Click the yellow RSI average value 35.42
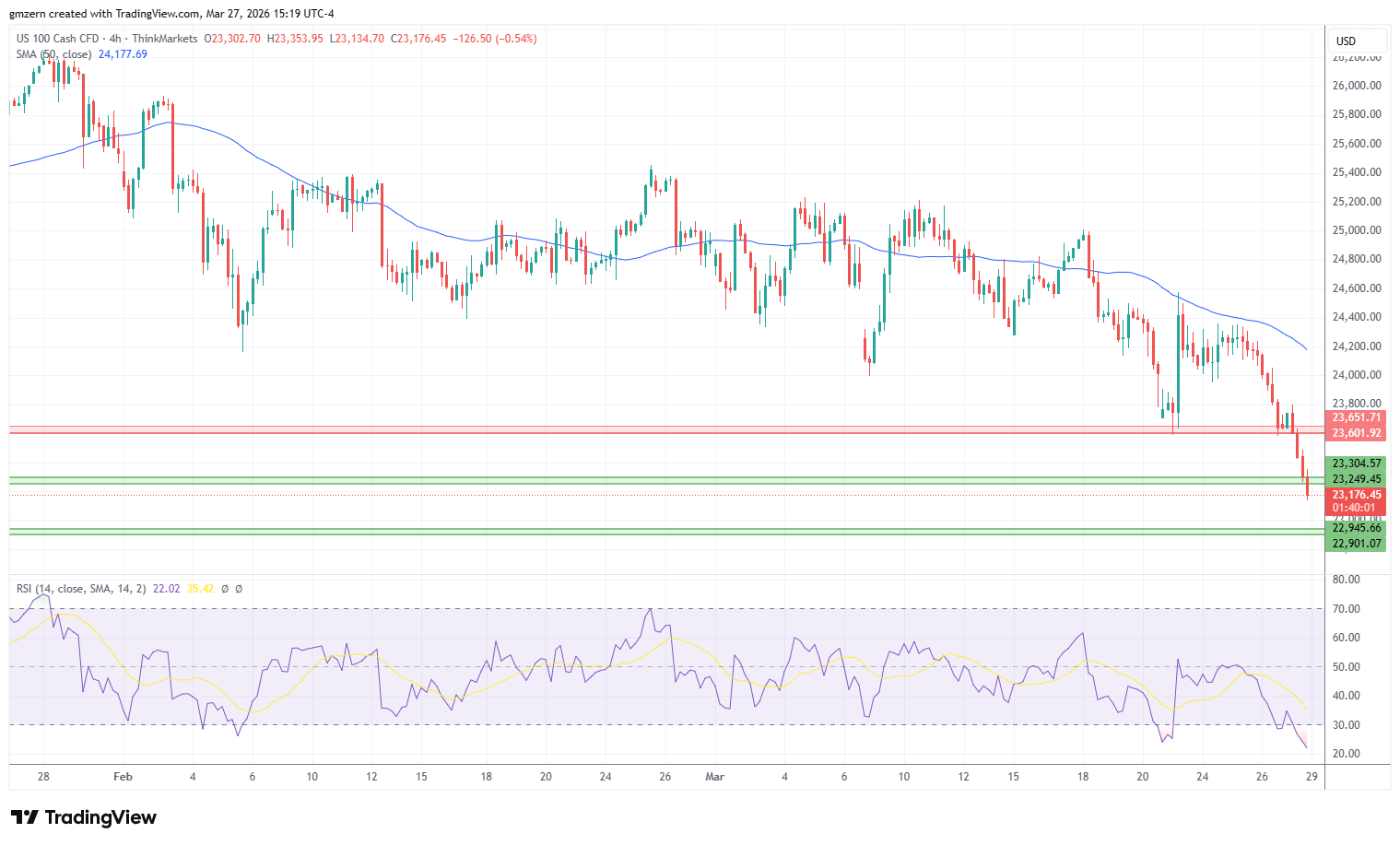 [x=200, y=588]
